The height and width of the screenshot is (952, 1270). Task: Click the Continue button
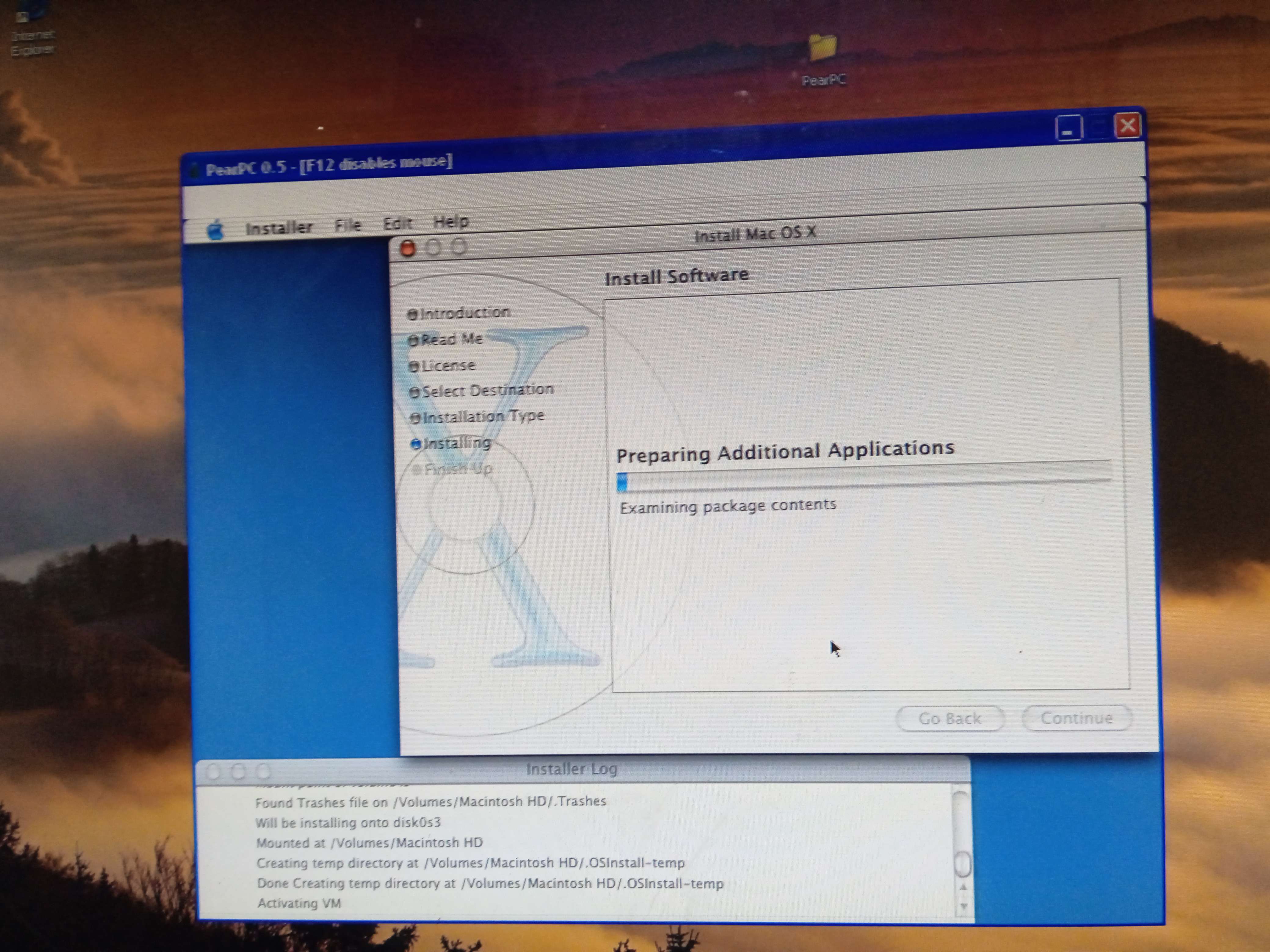[1076, 718]
